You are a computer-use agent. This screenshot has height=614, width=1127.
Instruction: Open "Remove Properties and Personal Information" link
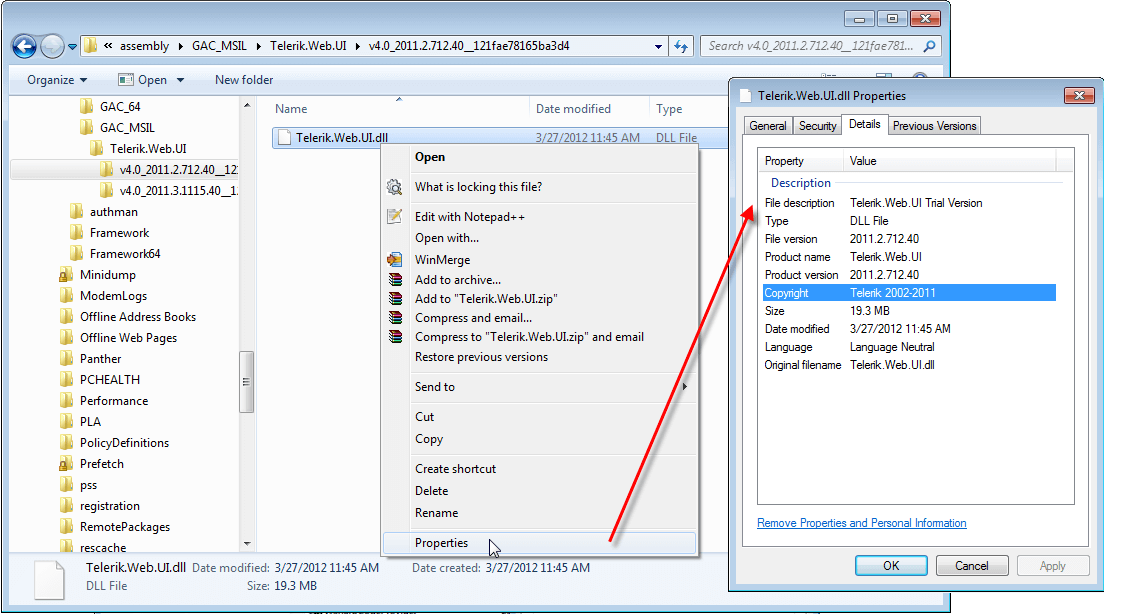pos(861,522)
